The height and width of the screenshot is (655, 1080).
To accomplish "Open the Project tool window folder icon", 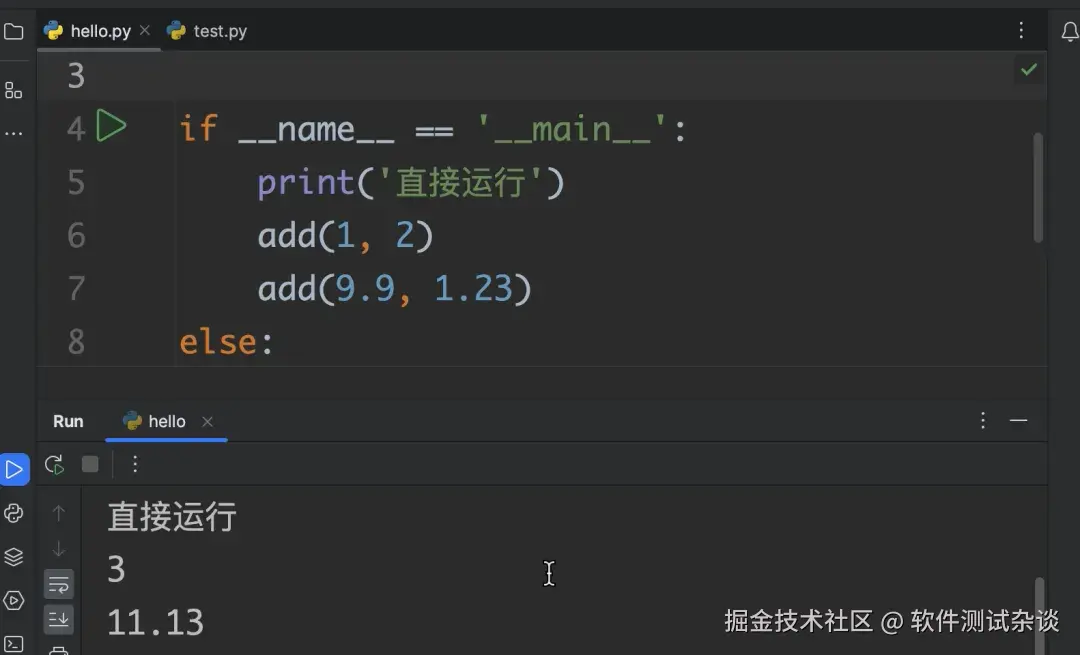I will [14, 30].
